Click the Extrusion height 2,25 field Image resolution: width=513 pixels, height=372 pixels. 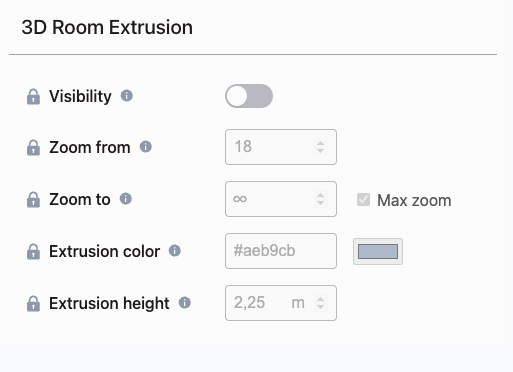pyautogui.click(x=281, y=303)
